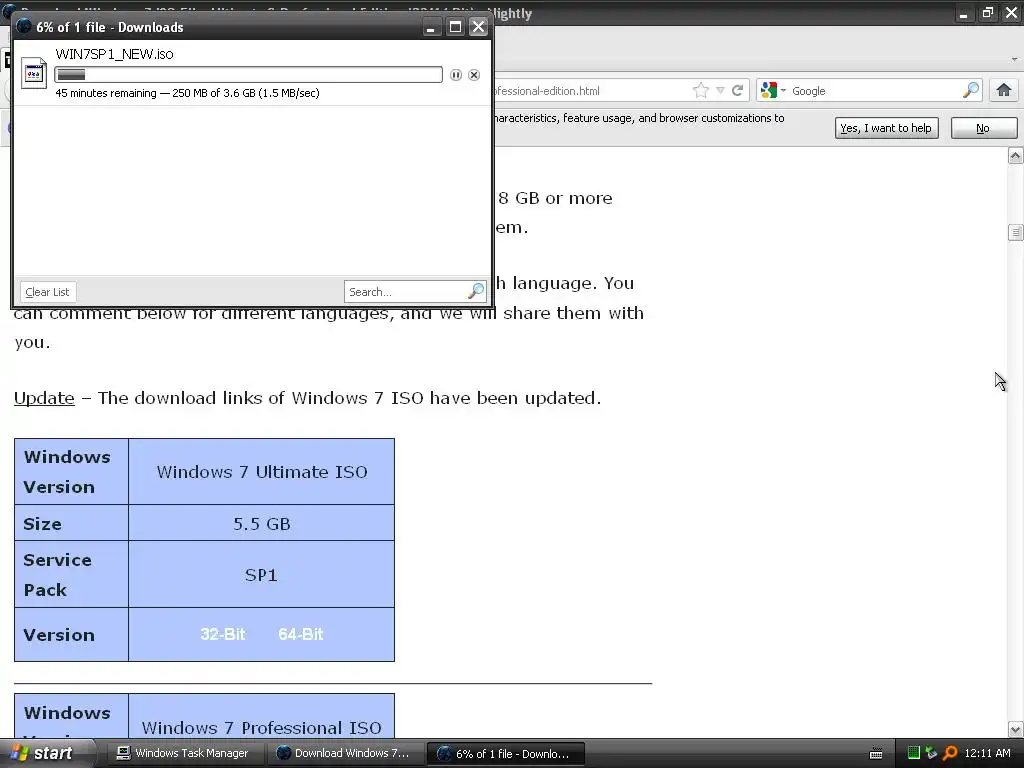Viewport: 1024px width, 768px height.
Task: Open the URL history dropdown arrow
Action: [x=720, y=91]
